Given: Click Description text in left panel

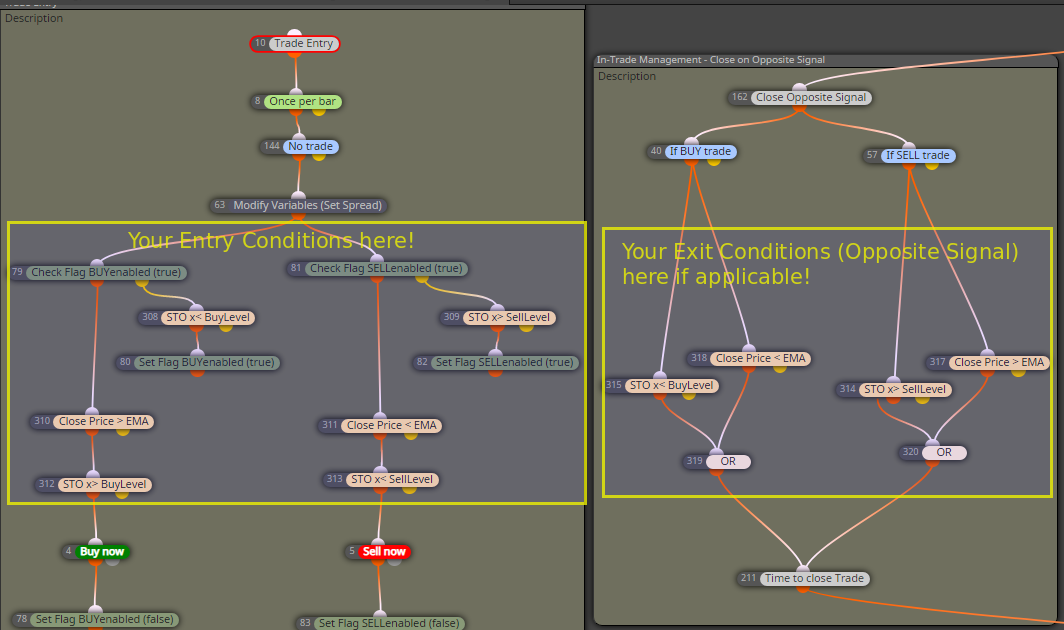Looking at the screenshot, I should 34,18.
